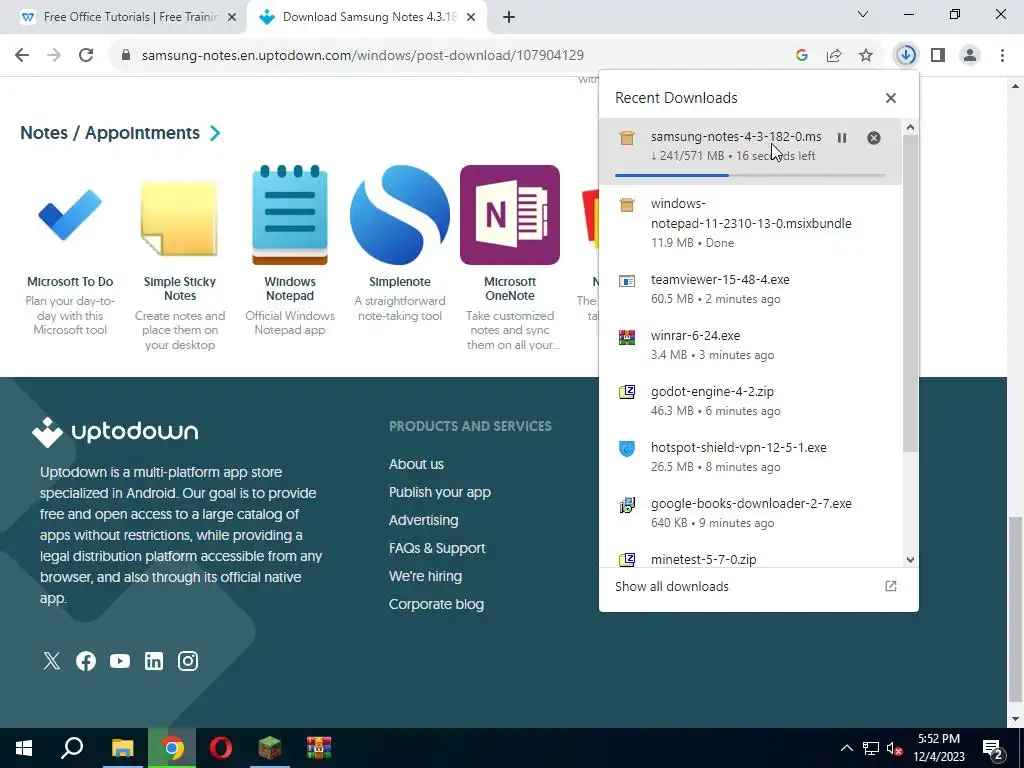1024x768 pixels.
Task: Open We're hiring link
Action: (x=425, y=577)
